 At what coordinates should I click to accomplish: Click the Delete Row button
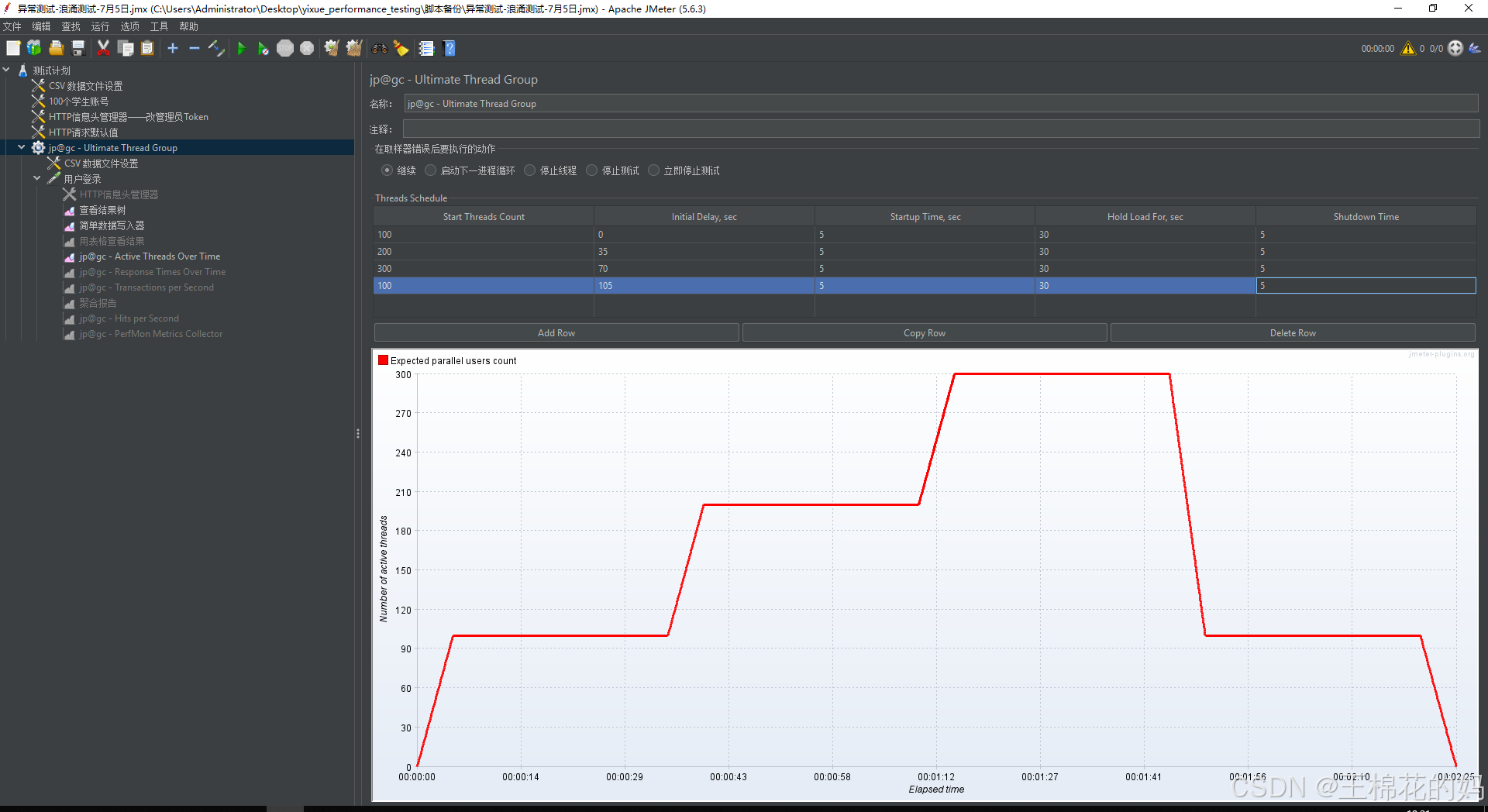[x=1293, y=332]
